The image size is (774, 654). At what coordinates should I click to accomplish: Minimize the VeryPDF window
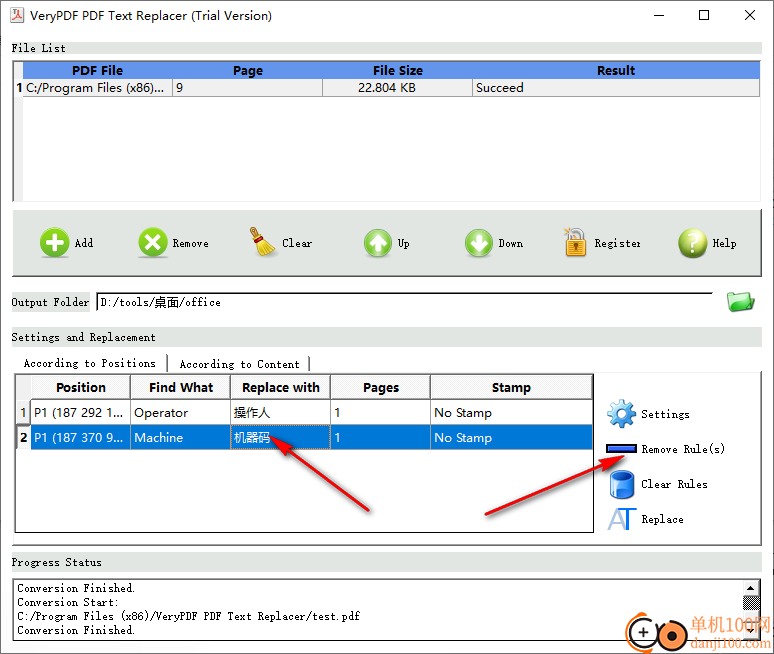tap(659, 15)
